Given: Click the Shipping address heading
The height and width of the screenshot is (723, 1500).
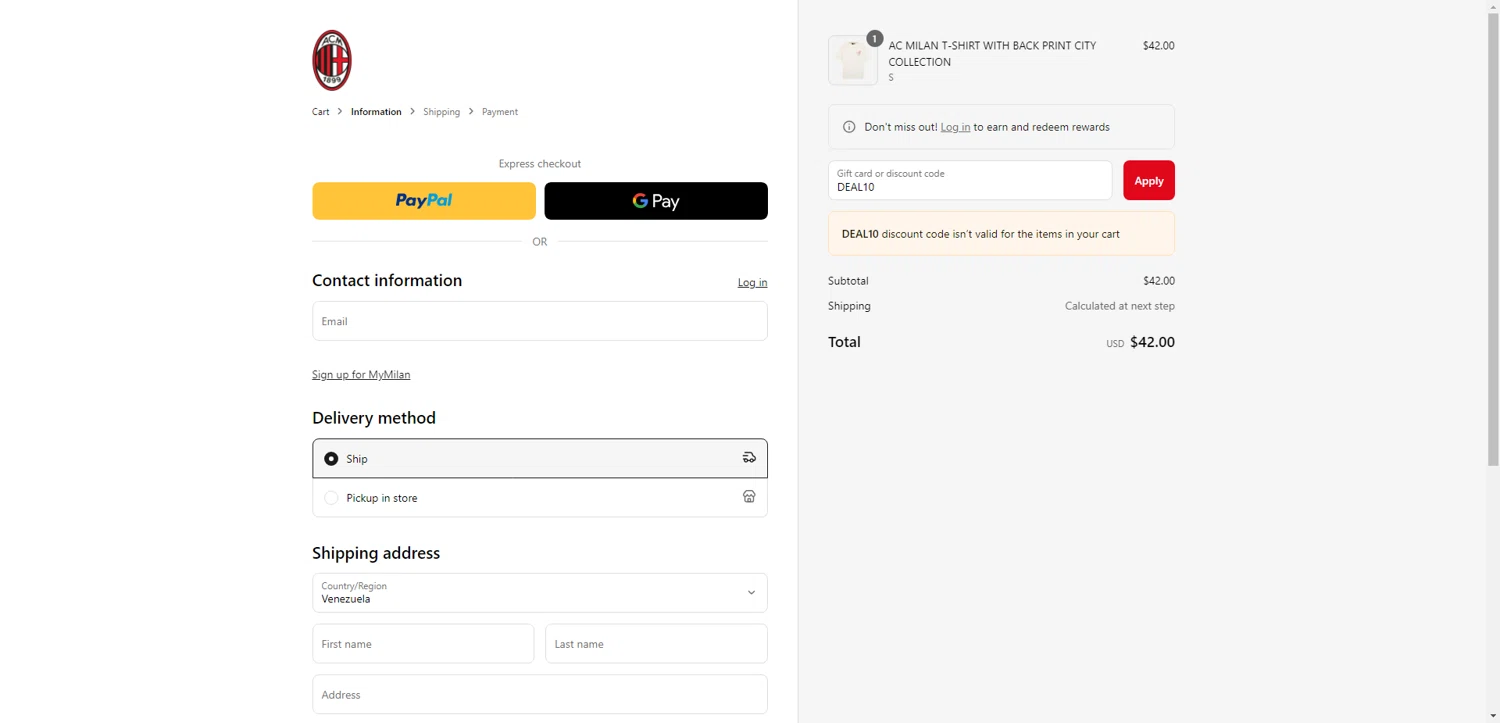Looking at the screenshot, I should (376, 553).
